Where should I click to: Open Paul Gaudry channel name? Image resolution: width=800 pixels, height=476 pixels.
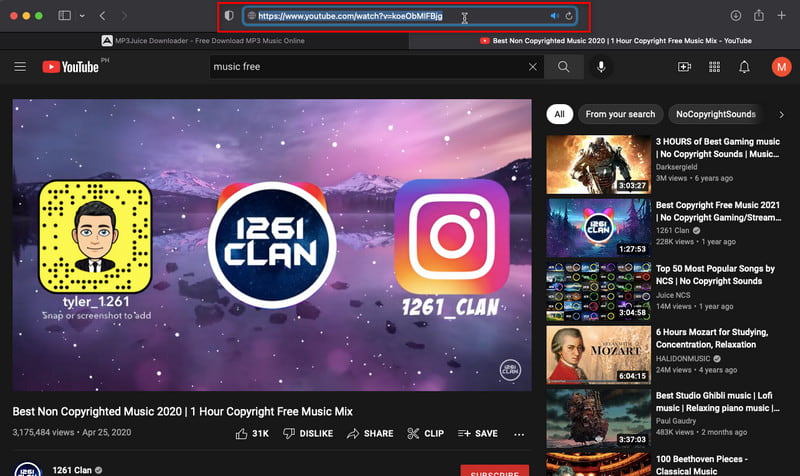pos(676,421)
